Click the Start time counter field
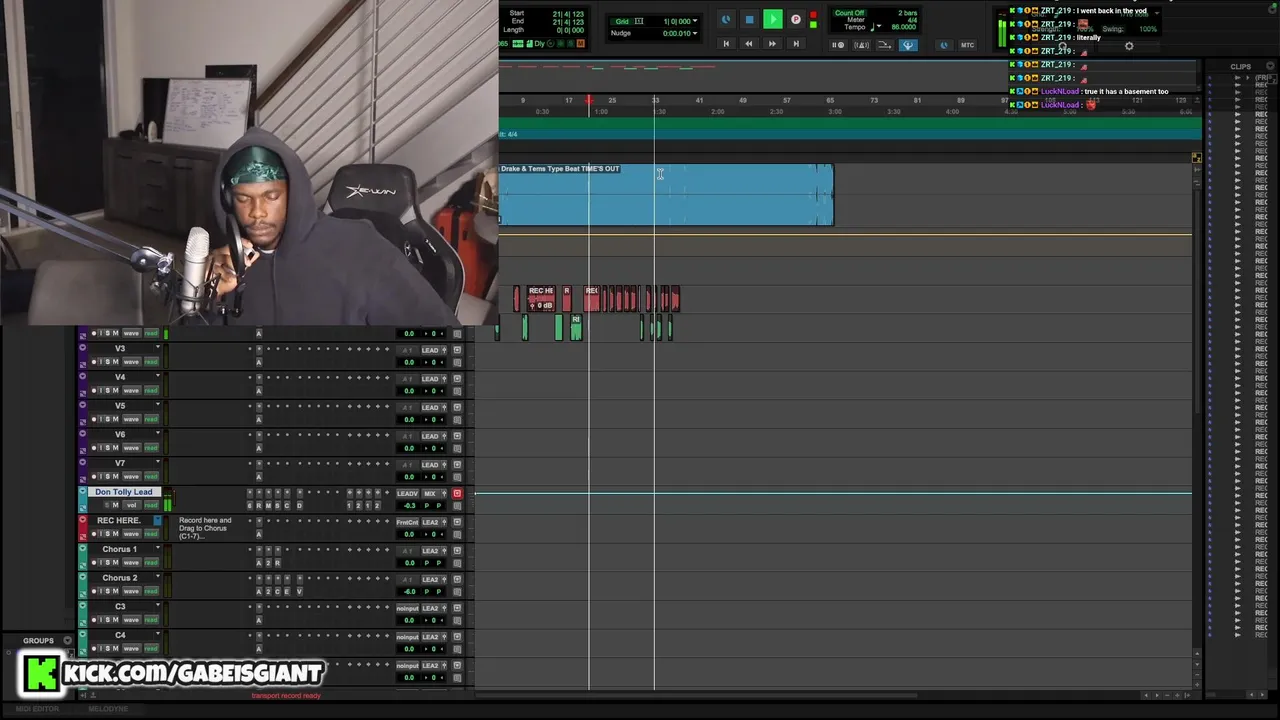Image resolution: width=1280 pixels, height=720 pixels. pyautogui.click(x=568, y=13)
